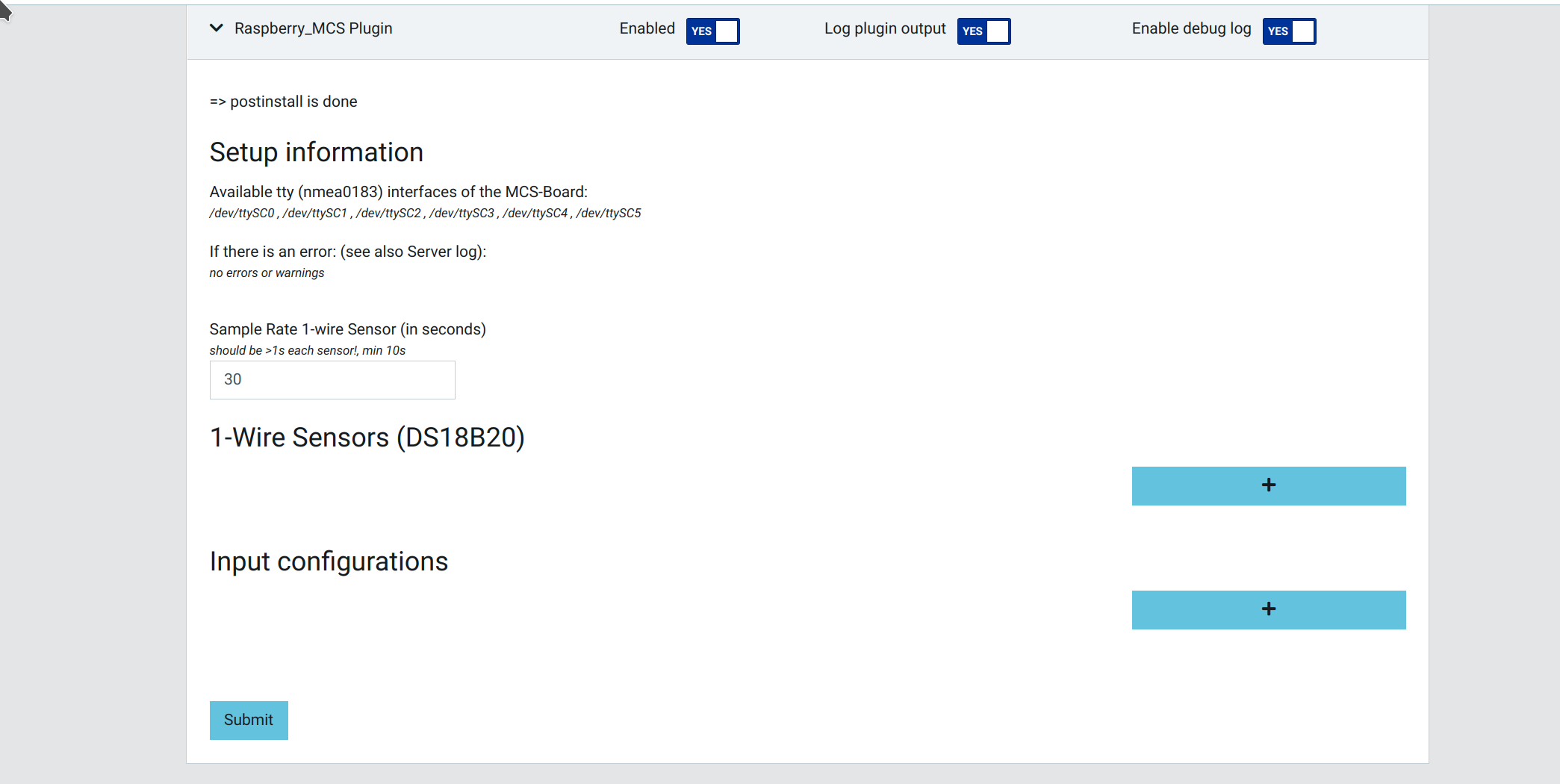Select the 1-Wire Sensors (DS18B20) heading
Image resolution: width=1560 pixels, height=784 pixels.
coord(367,438)
